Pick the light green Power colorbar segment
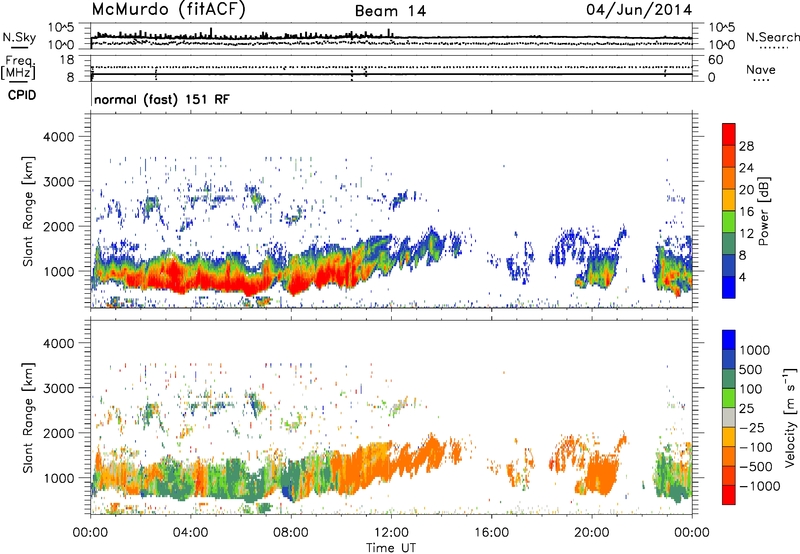800x554 pixels. (x=729, y=222)
